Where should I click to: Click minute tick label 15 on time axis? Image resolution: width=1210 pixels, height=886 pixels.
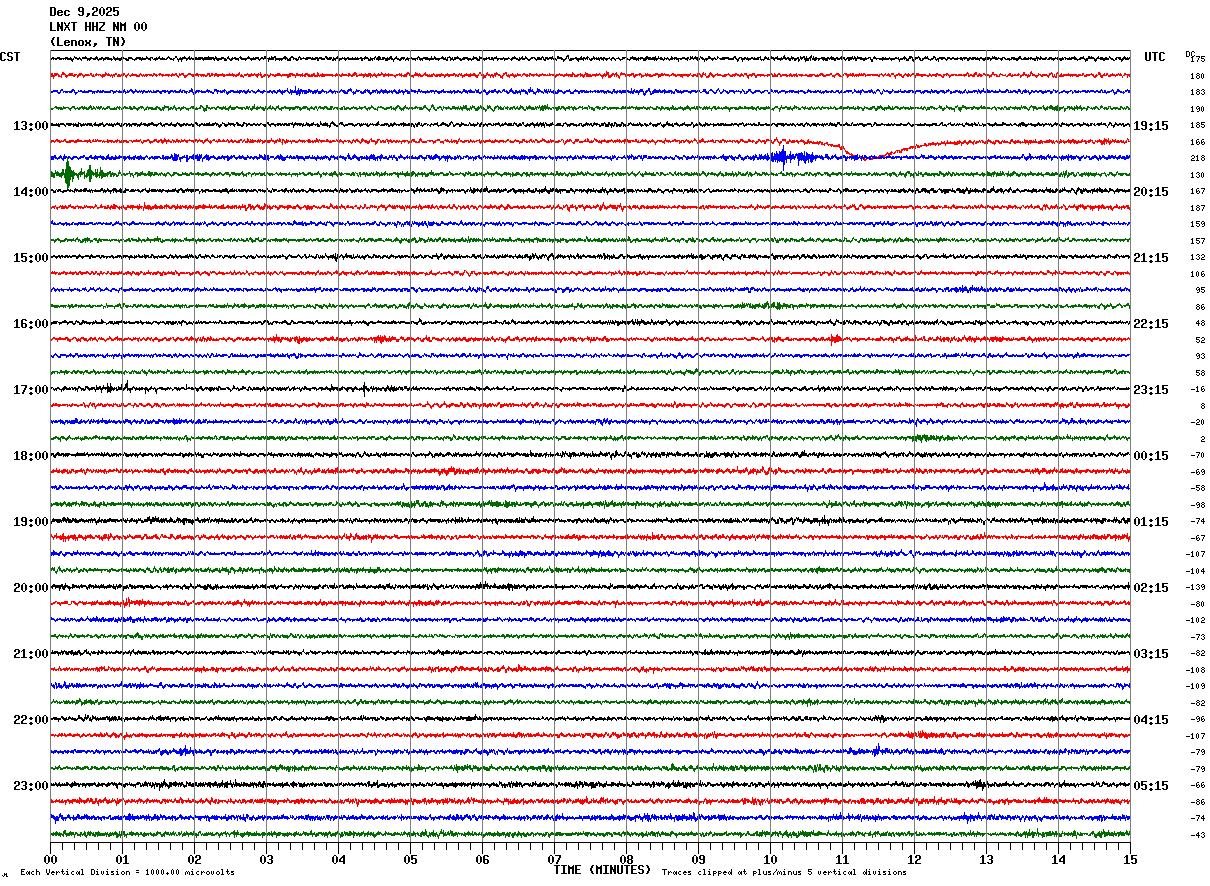click(1130, 859)
